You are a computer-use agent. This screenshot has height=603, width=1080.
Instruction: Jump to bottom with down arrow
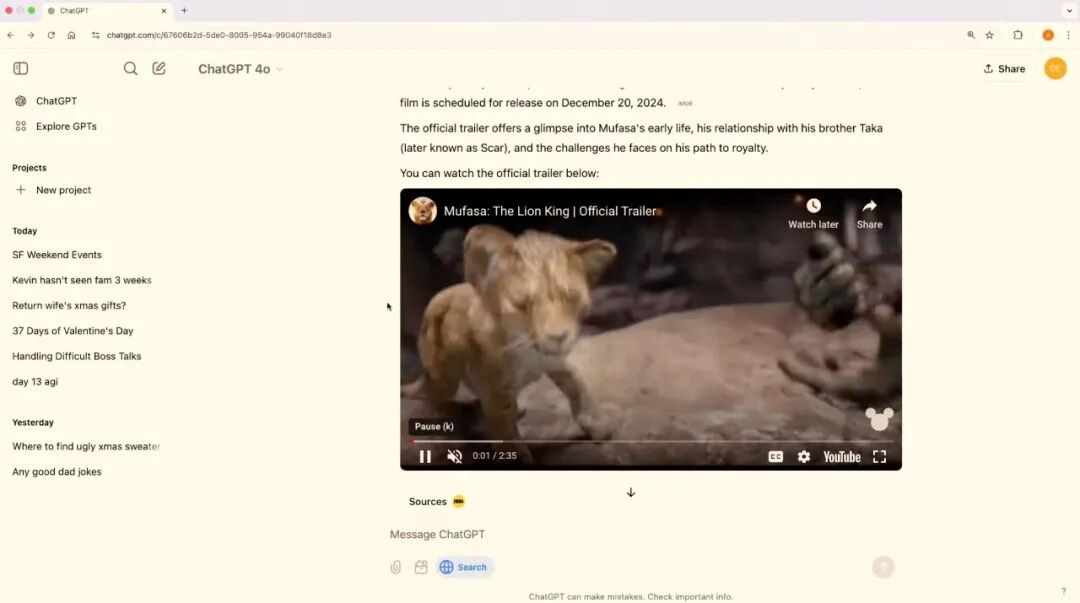tap(631, 492)
